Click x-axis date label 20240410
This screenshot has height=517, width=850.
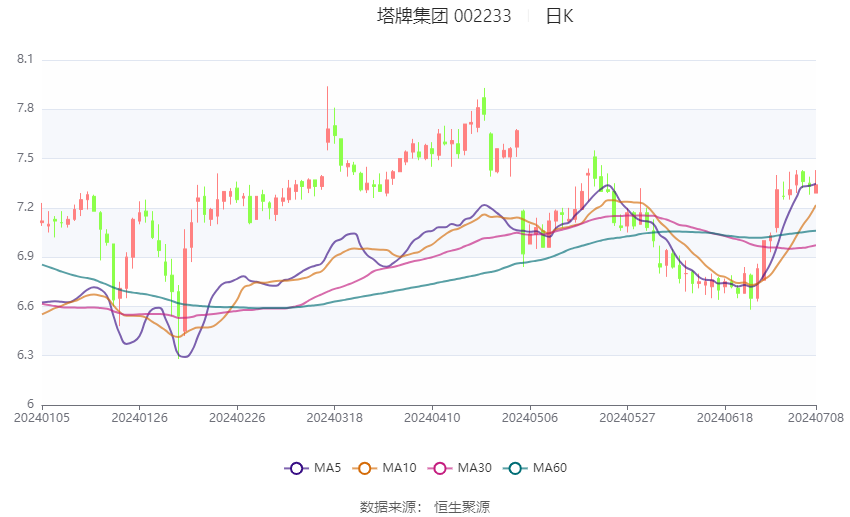432,418
